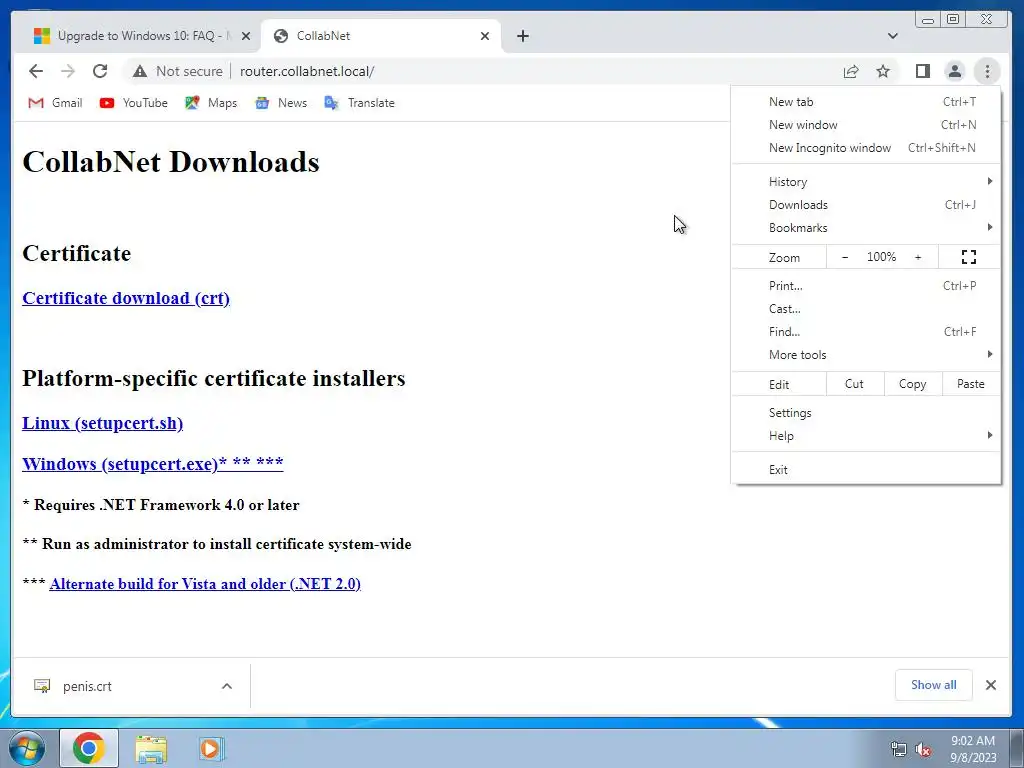
Task: Expand the History submenu
Action: tap(866, 182)
